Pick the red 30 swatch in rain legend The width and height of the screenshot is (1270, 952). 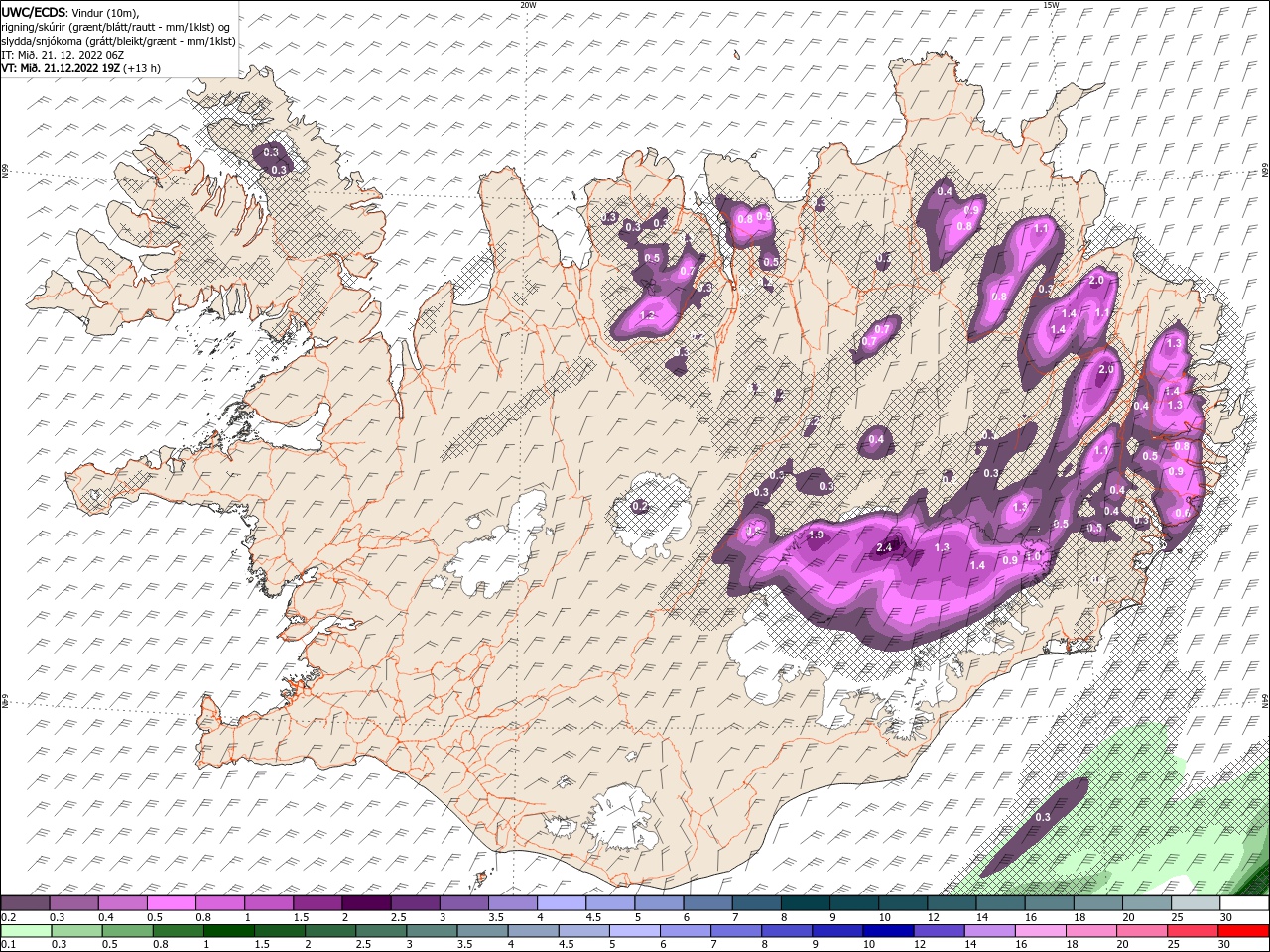[x=1244, y=931]
